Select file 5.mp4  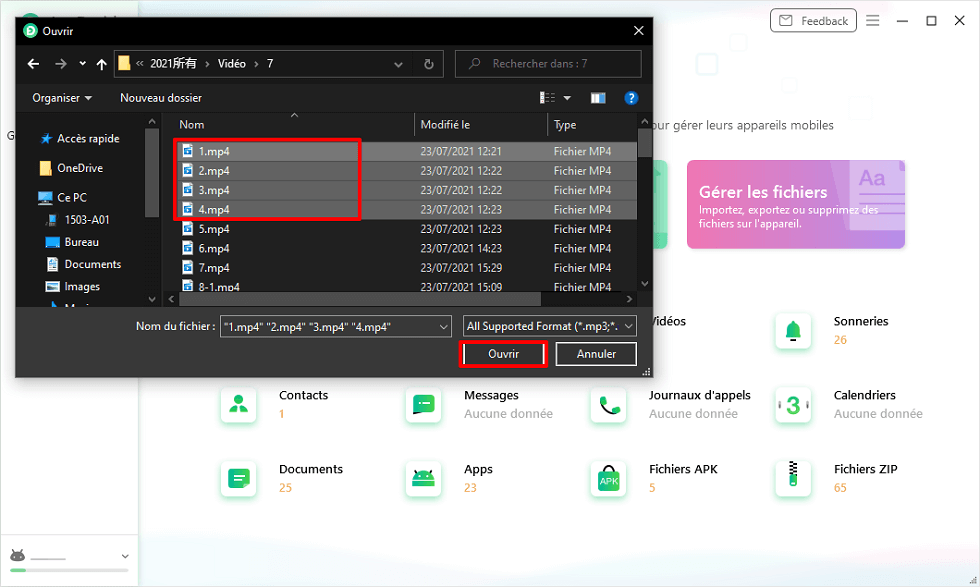[x=214, y=229]
